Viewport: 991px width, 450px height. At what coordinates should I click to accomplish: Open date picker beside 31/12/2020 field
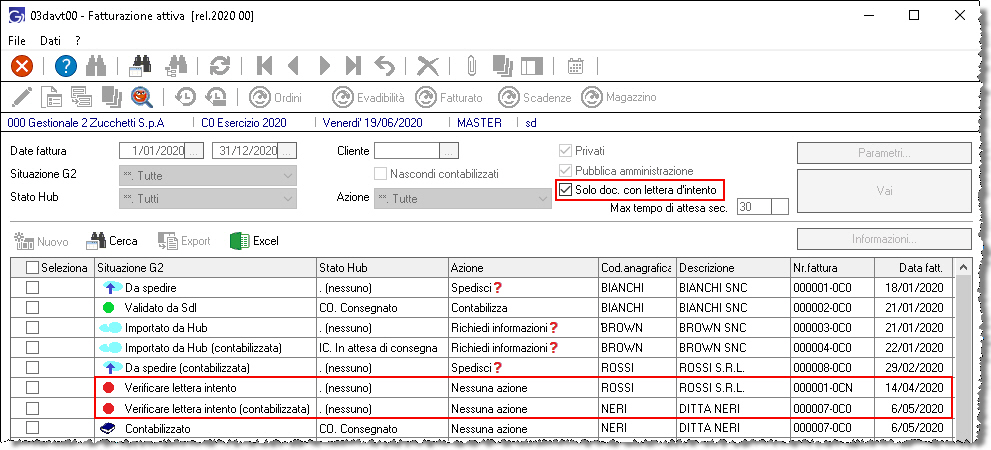tap(288, 150)
